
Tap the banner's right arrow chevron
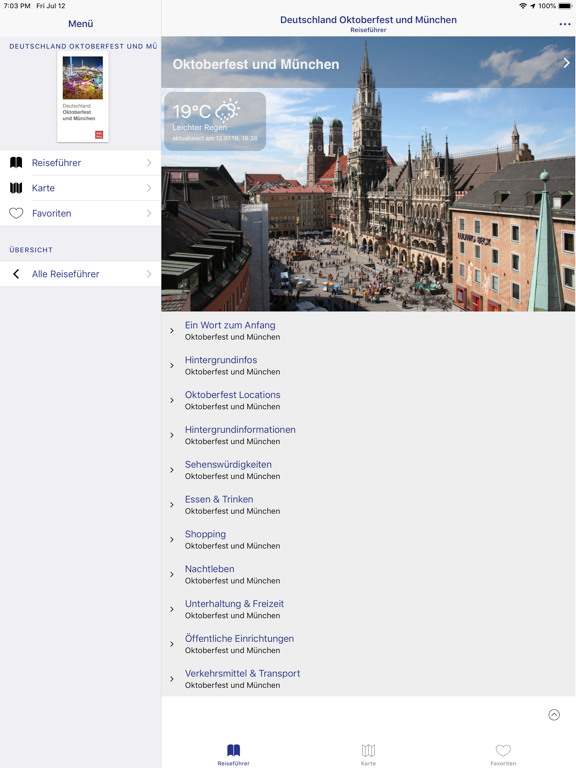pos(566,63)
